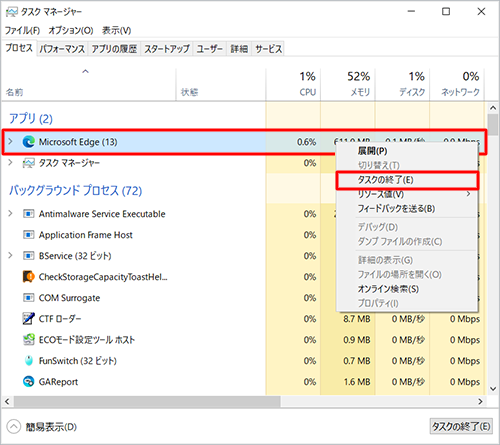Click the BService (32 ビット) icon

(28, 256)
